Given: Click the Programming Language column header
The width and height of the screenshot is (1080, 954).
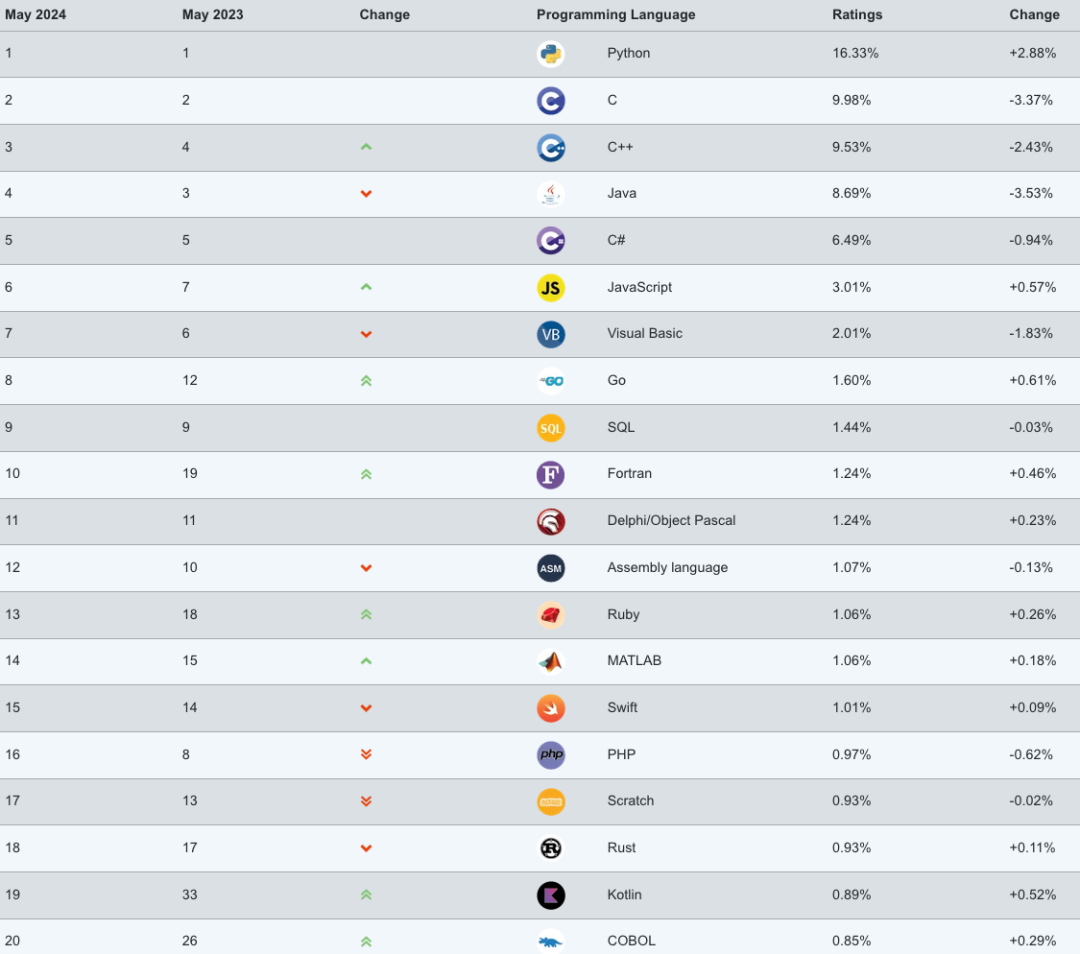Looking at the screenshot, I should [616, 14].
